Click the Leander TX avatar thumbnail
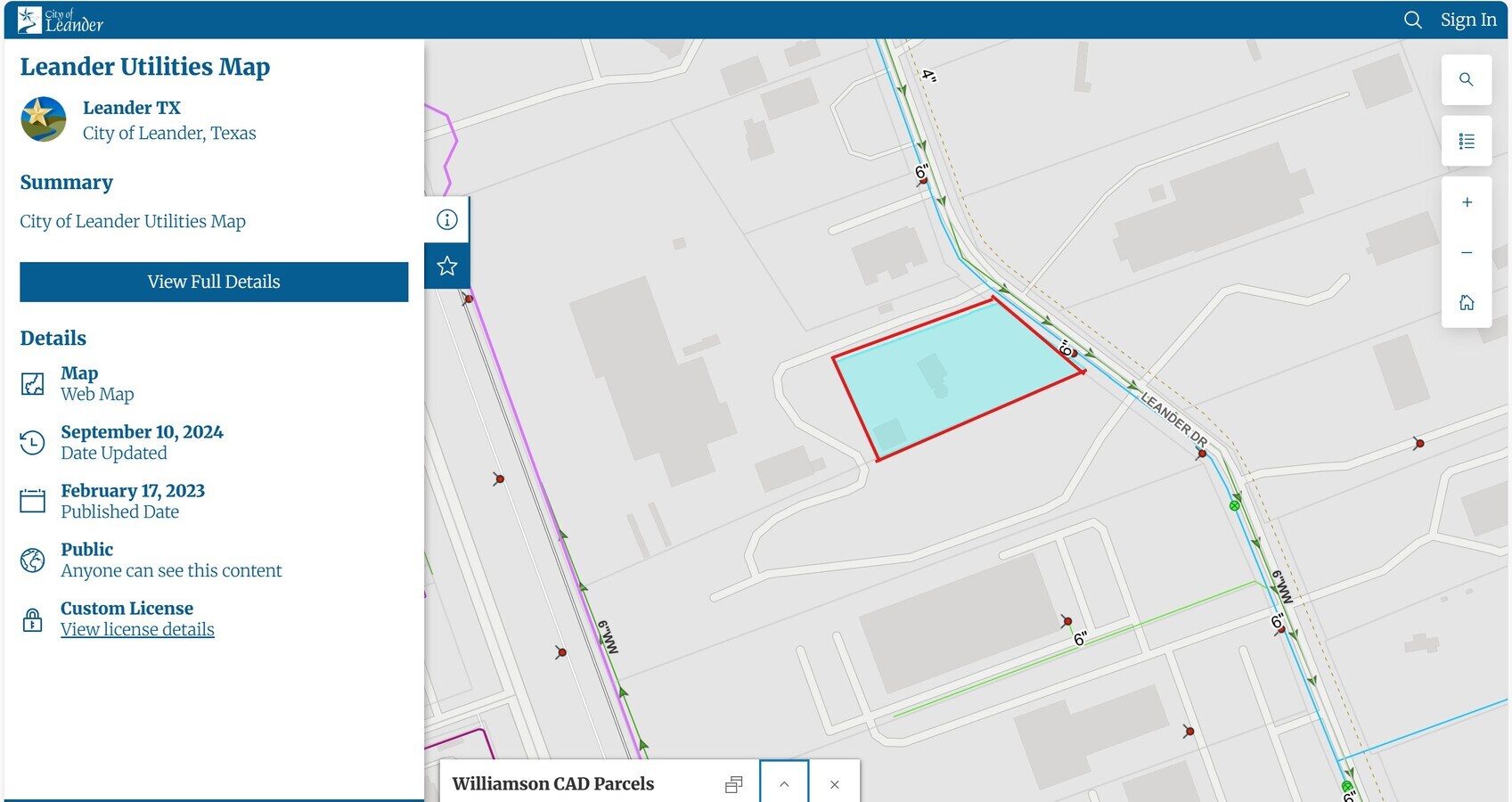 pos(44,119)
